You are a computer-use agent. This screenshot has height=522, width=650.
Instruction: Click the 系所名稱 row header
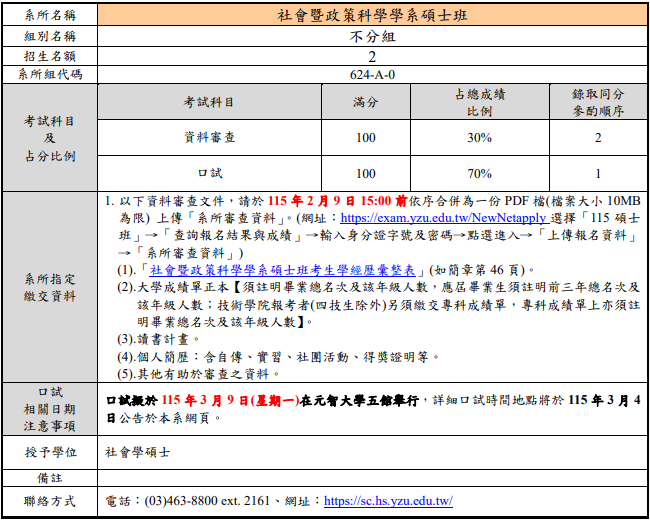tap(50, 15)
